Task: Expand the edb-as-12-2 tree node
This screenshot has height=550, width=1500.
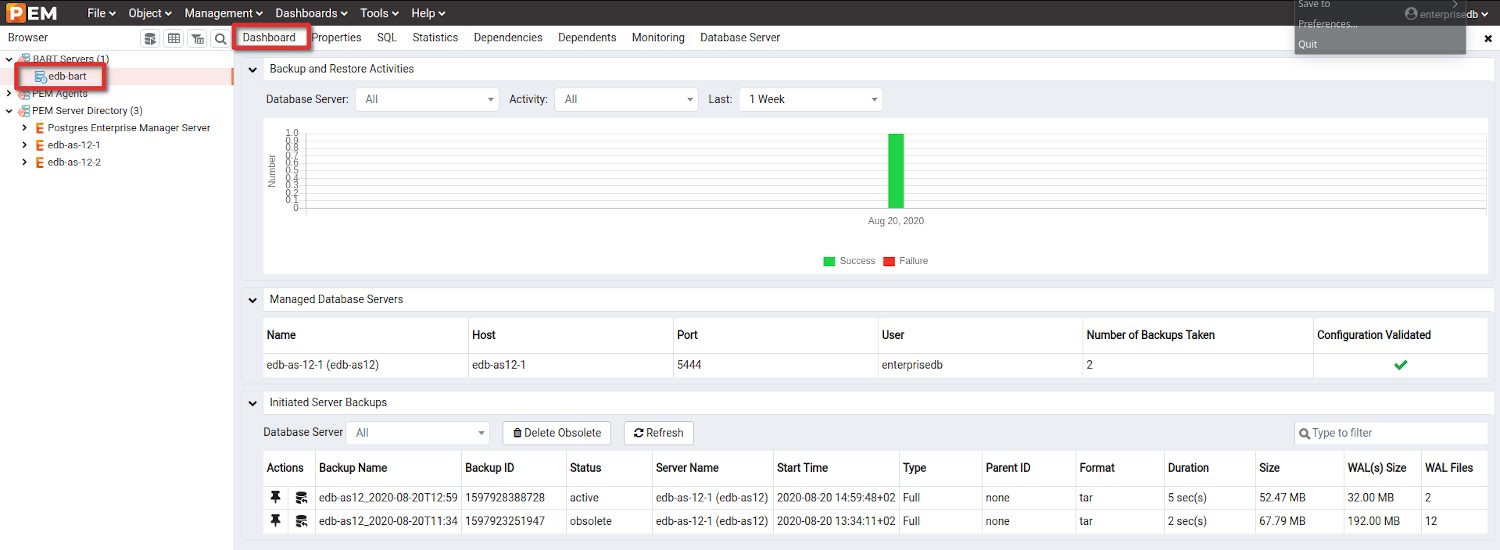Action: (25, 162)
